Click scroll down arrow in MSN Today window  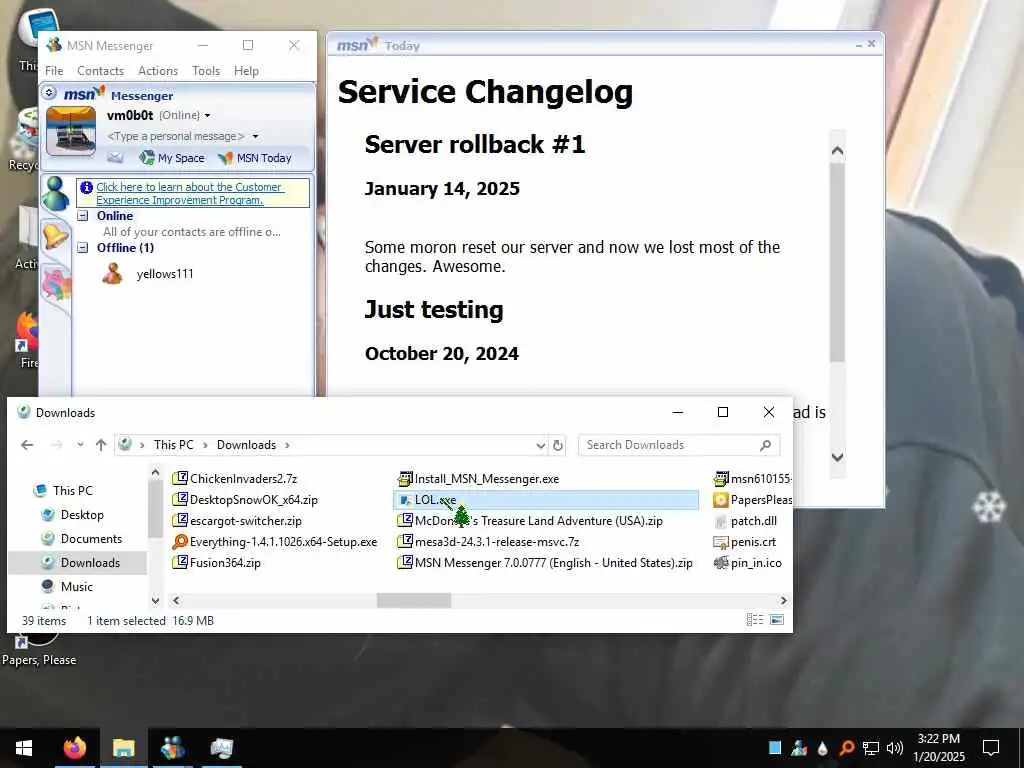(x=837, y=457)
